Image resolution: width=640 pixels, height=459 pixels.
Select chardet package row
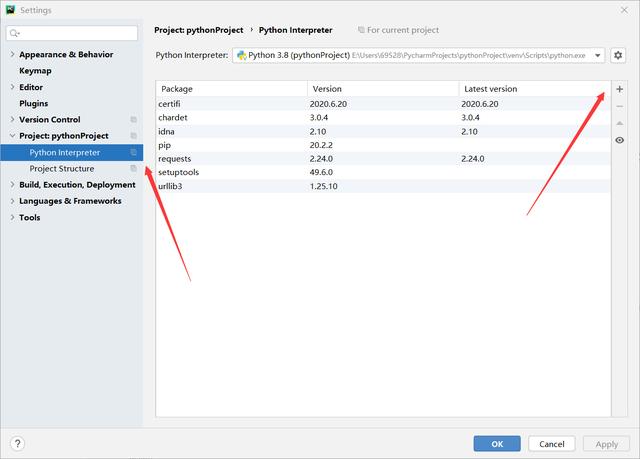tap(383, 118)
